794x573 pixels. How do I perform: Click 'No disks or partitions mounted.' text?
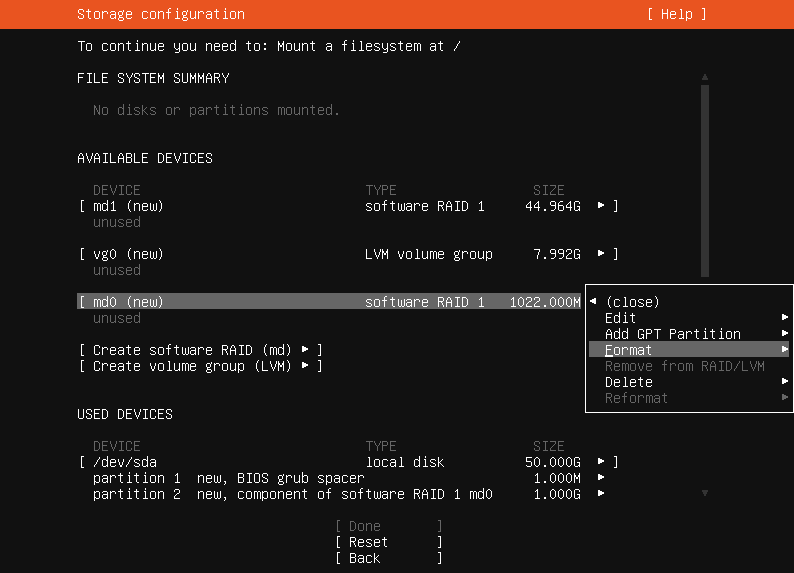click(216, 110)
